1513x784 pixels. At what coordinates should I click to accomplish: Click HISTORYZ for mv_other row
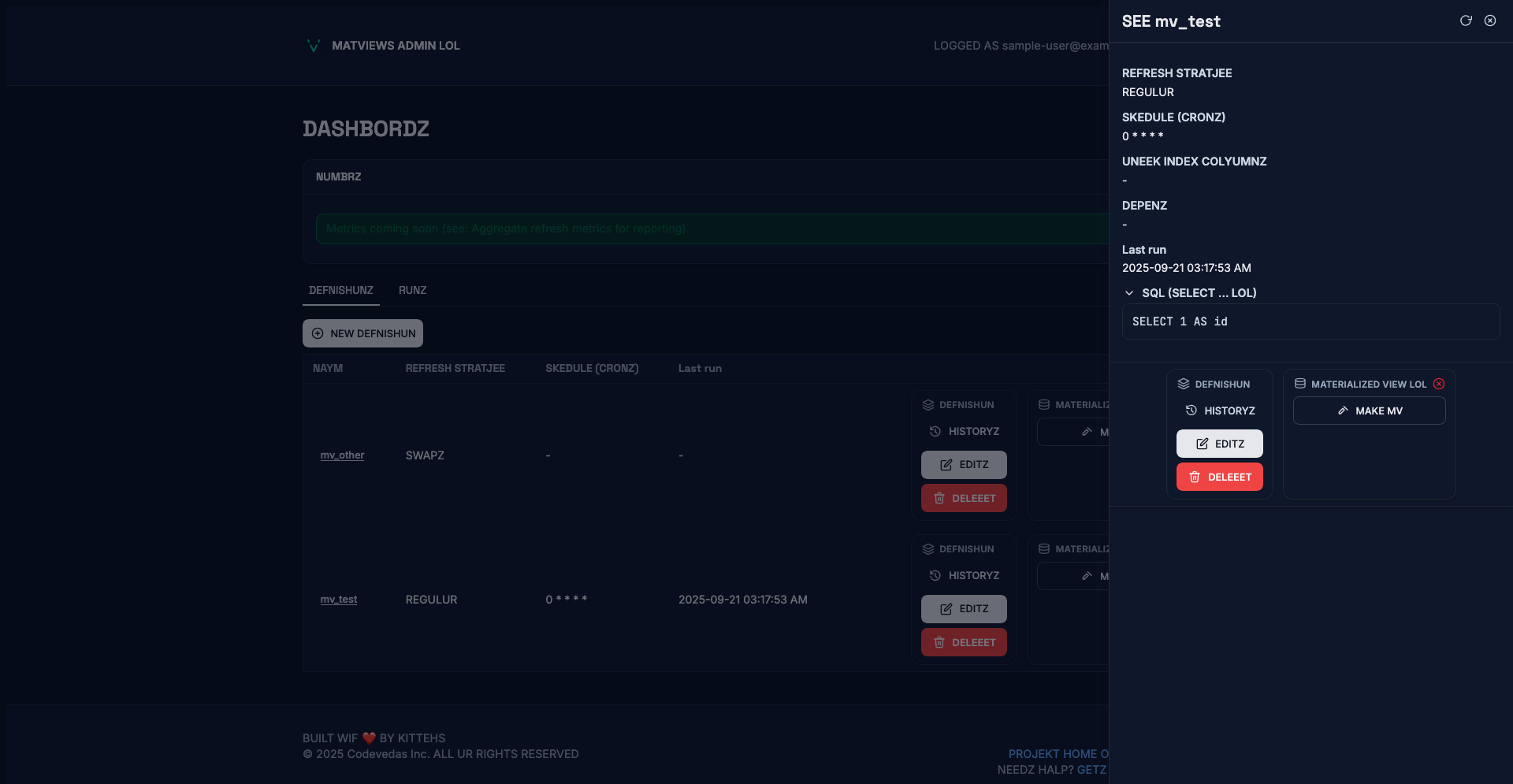coord(964,431)
